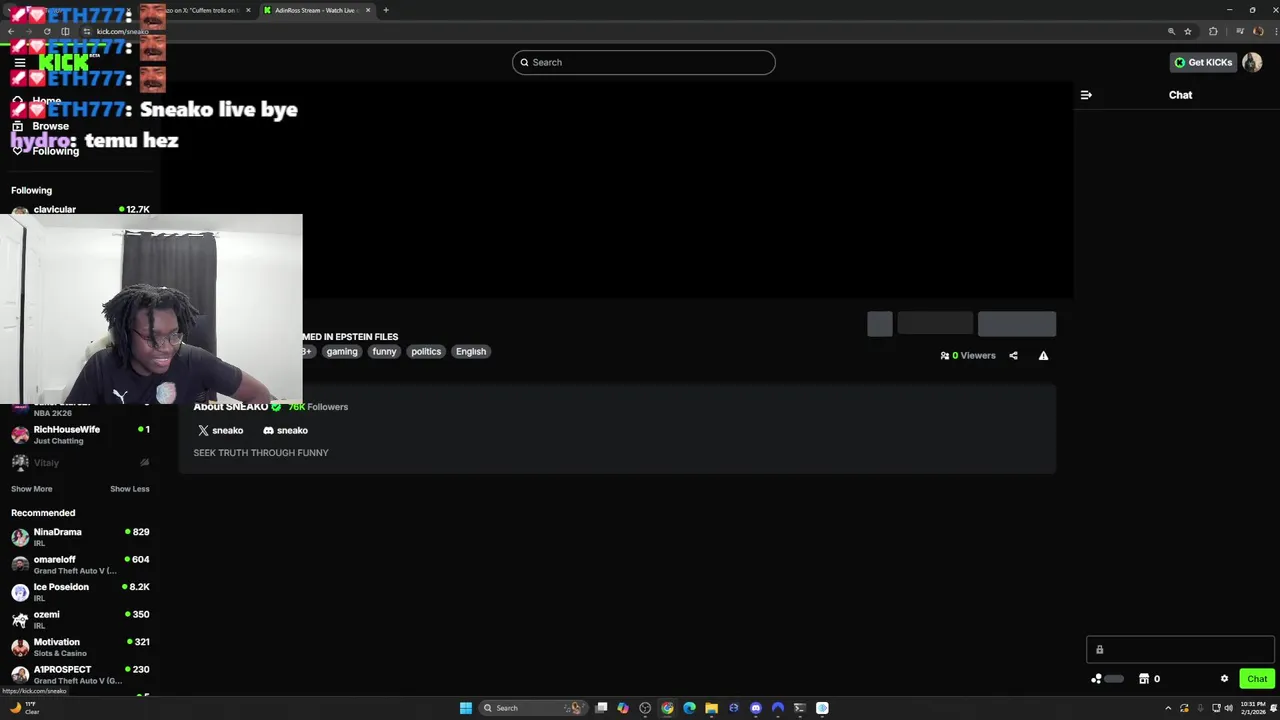Open sneako's Discord link
This screenshot has height=720, width=1280.
[x=285, y=430]
